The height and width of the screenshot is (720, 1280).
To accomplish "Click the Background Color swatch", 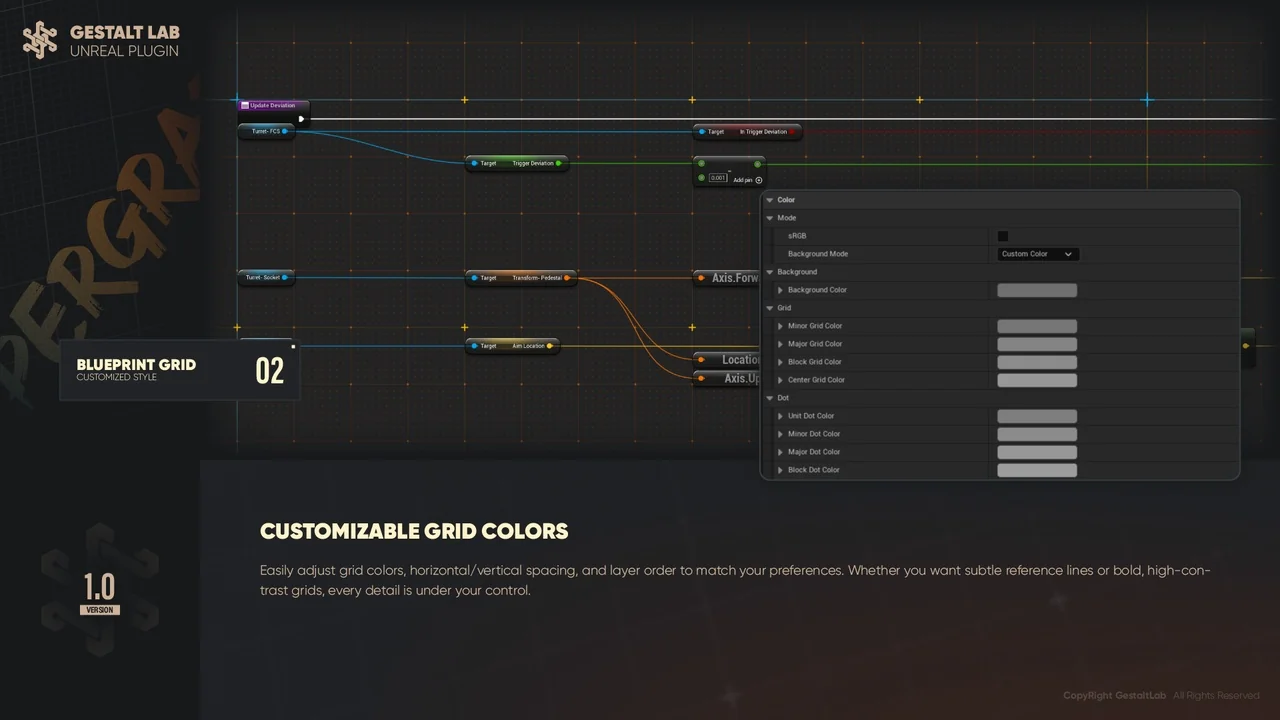I will point(1037,290).
